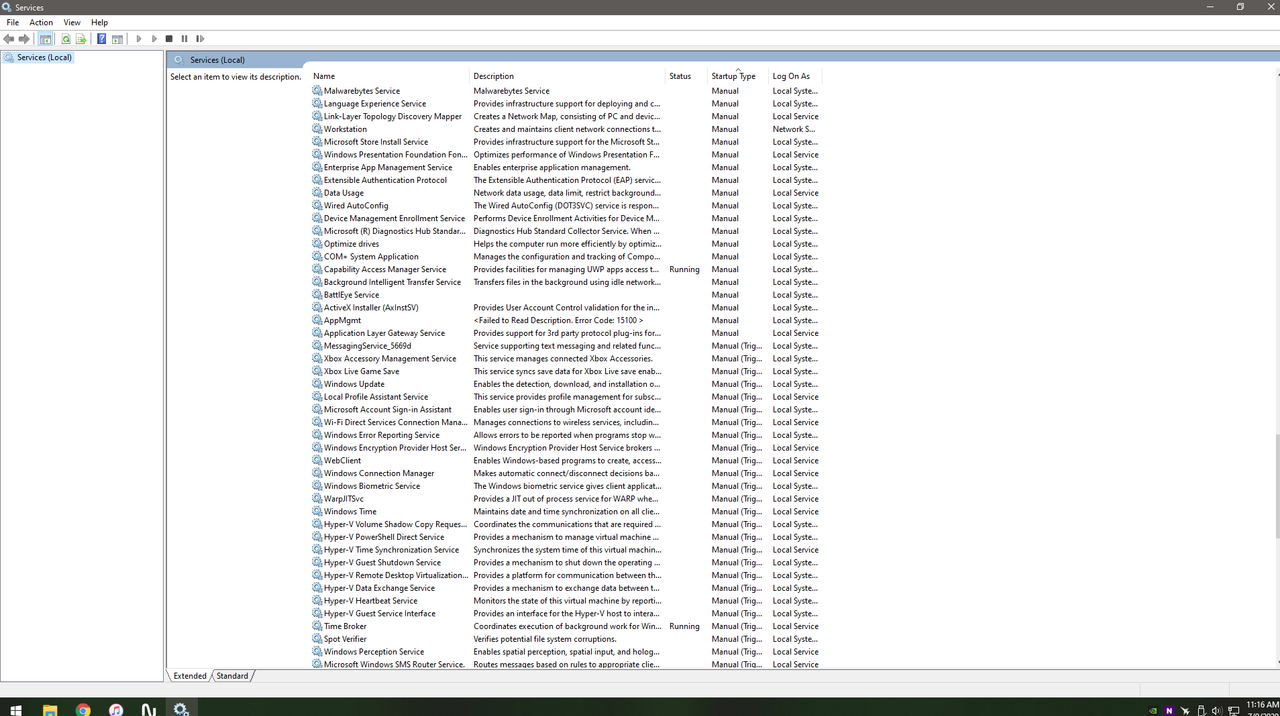Open Help via the blue question-mark icon
The width and height of the screenshot is (1280, 716).
pyautogui.click(x=101, y=39)
